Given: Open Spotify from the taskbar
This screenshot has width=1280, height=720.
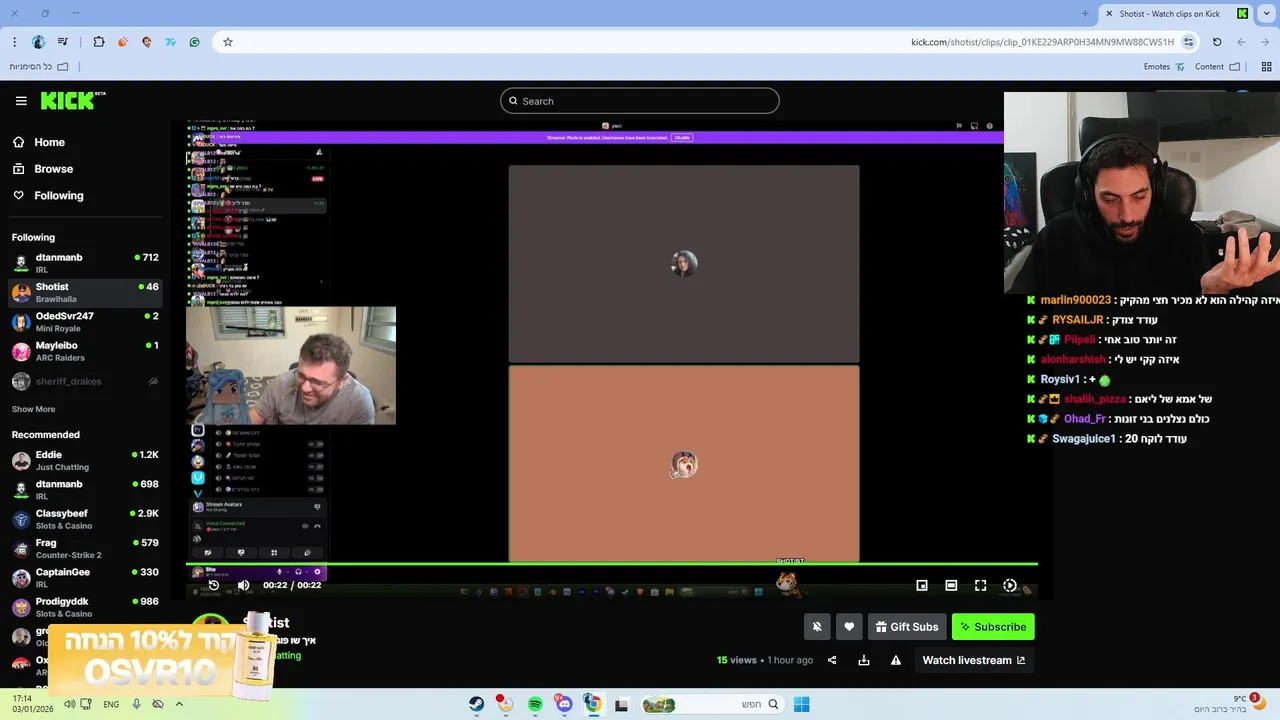Looking at the screenshot, I should click(535, 705).
